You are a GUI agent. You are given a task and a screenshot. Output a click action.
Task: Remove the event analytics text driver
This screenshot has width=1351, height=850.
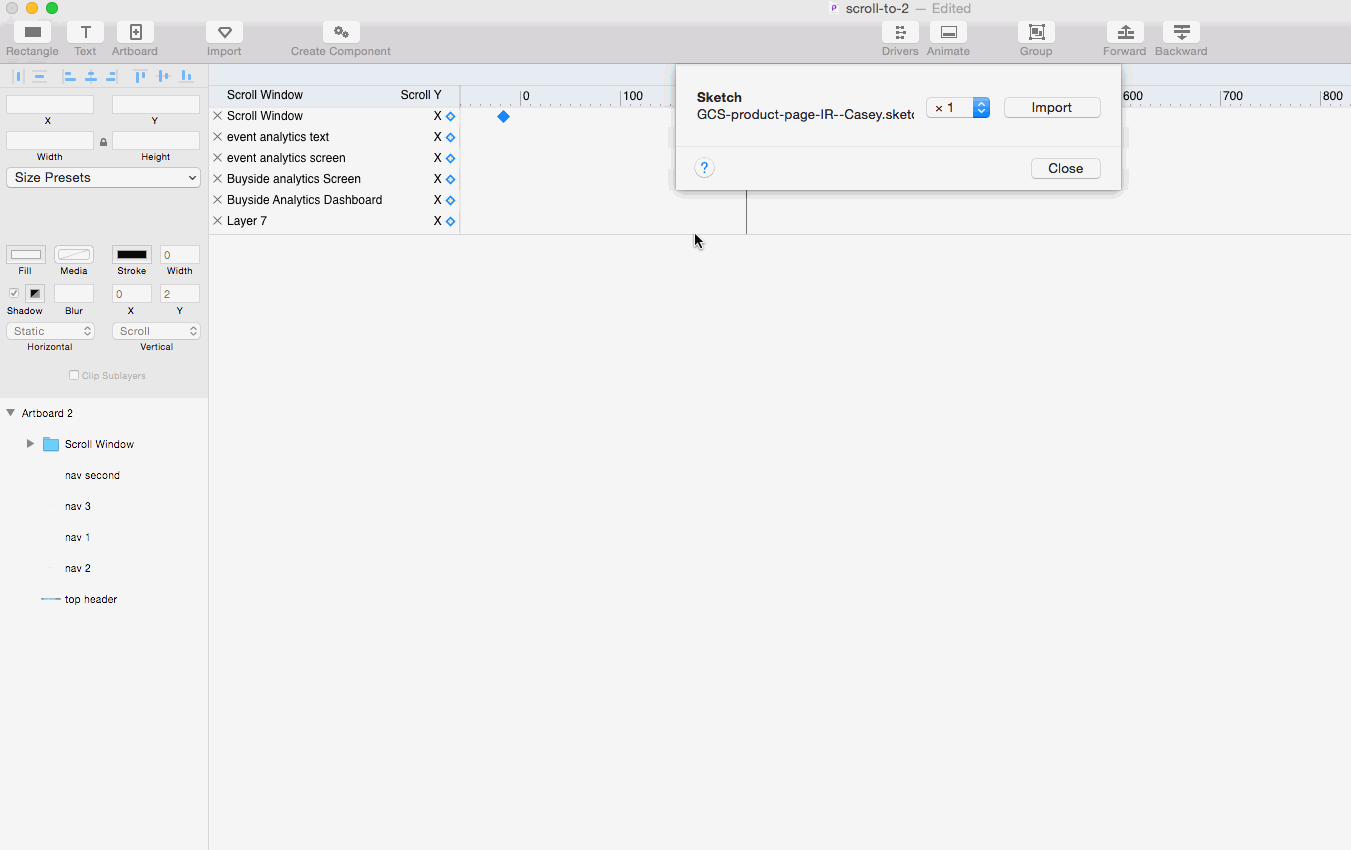coord(217,137)
